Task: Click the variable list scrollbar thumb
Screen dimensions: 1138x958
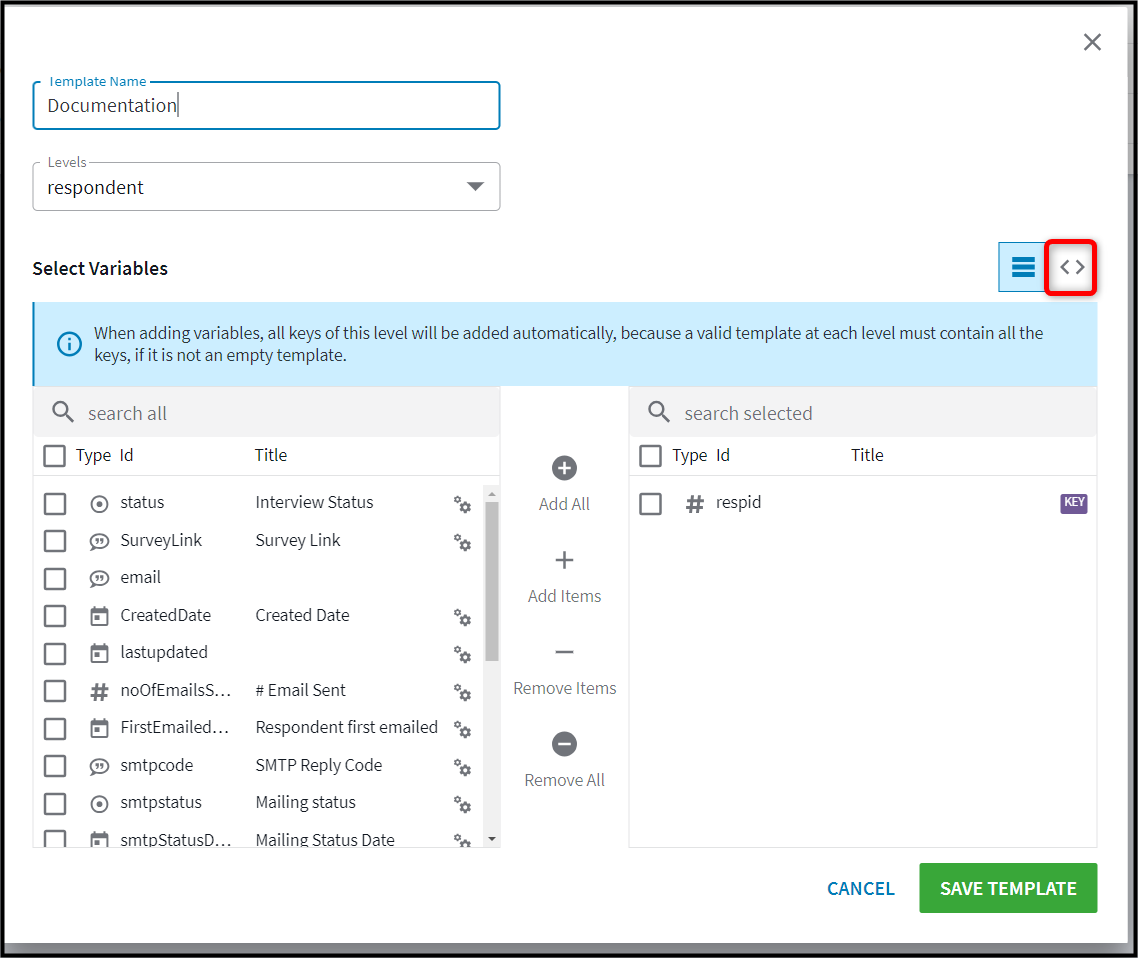Action: [x=492, y=581]
